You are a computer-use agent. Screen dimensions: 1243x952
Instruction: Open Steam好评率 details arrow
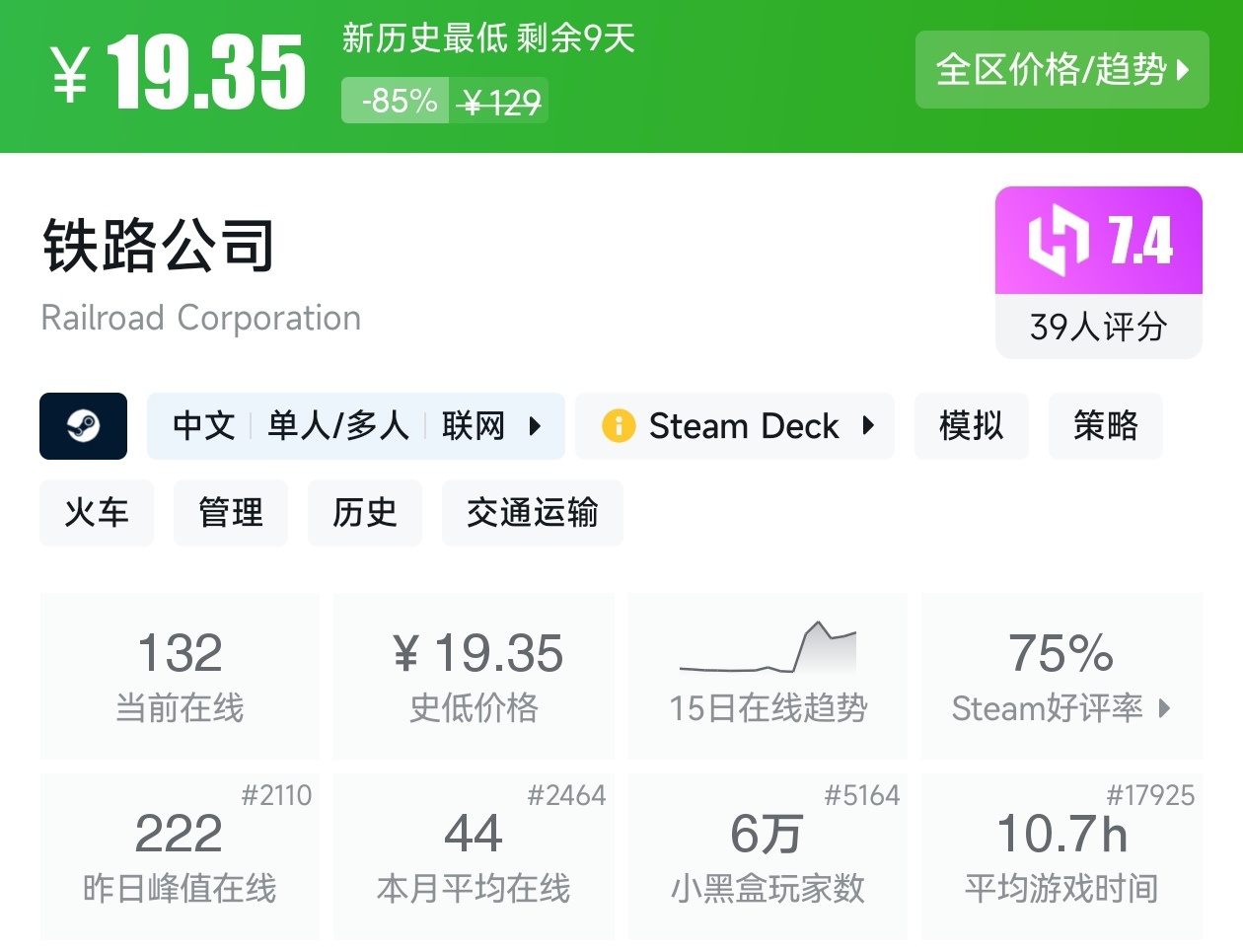point(1165,708)
